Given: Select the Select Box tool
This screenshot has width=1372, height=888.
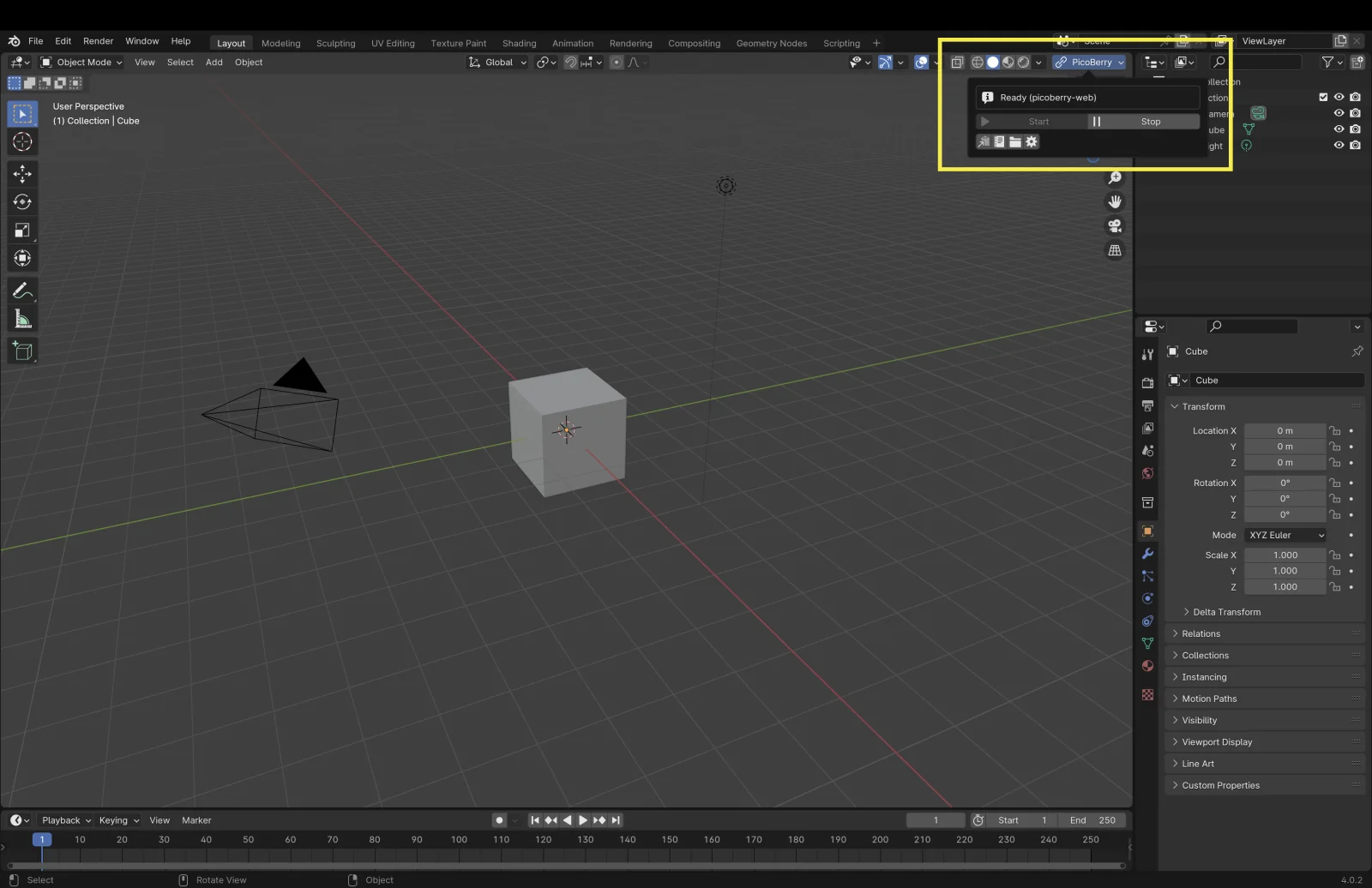Looking at the screenshot, I should coord(22,114).
